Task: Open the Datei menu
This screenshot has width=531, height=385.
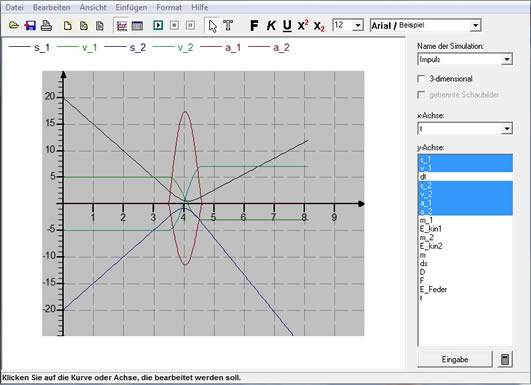Action: (14, 7)
